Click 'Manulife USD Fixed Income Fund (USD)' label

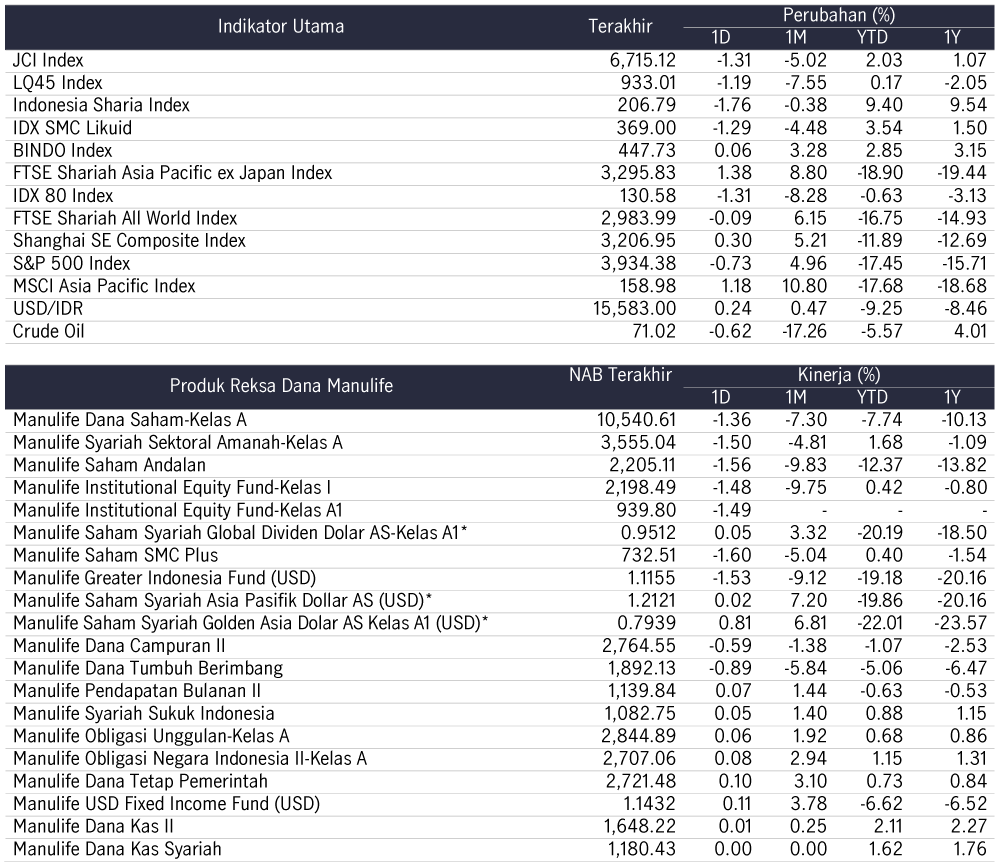pyautogui.click(x=166, y=804)
